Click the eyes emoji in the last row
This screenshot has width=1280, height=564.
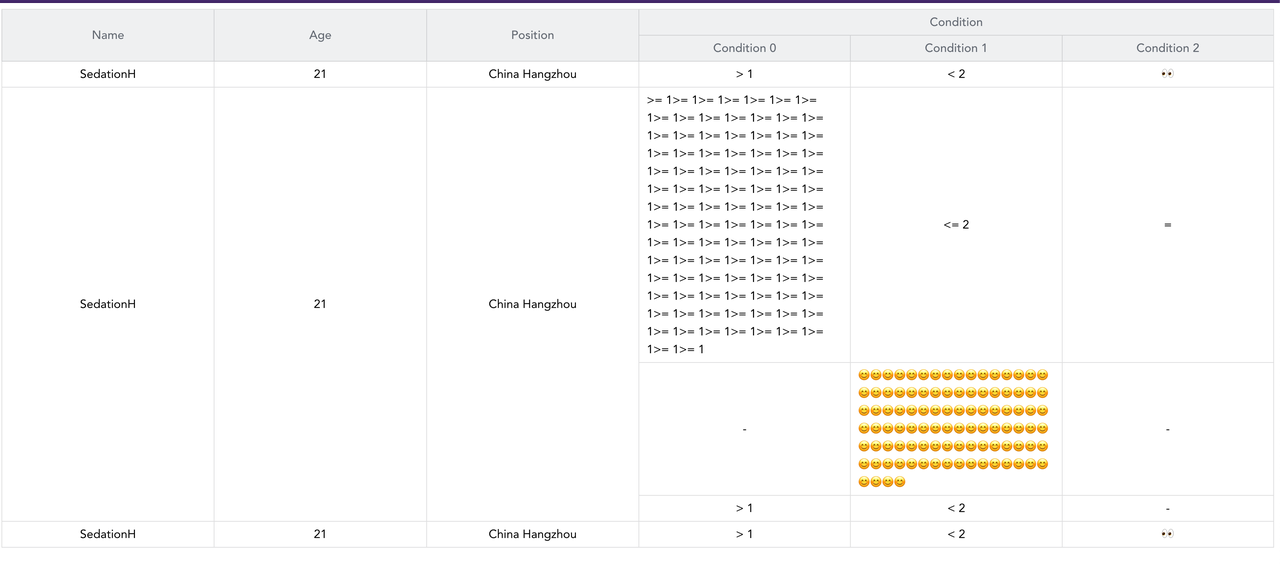(x=1167, y=534)
